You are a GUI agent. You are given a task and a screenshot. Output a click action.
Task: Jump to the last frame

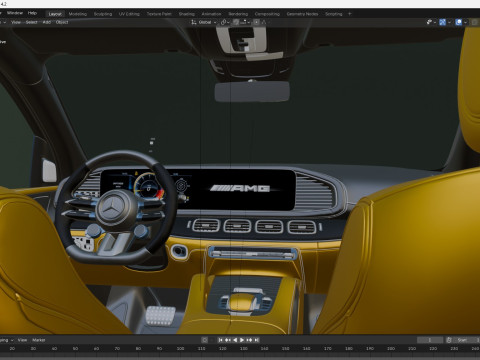(x=256, y=340)
